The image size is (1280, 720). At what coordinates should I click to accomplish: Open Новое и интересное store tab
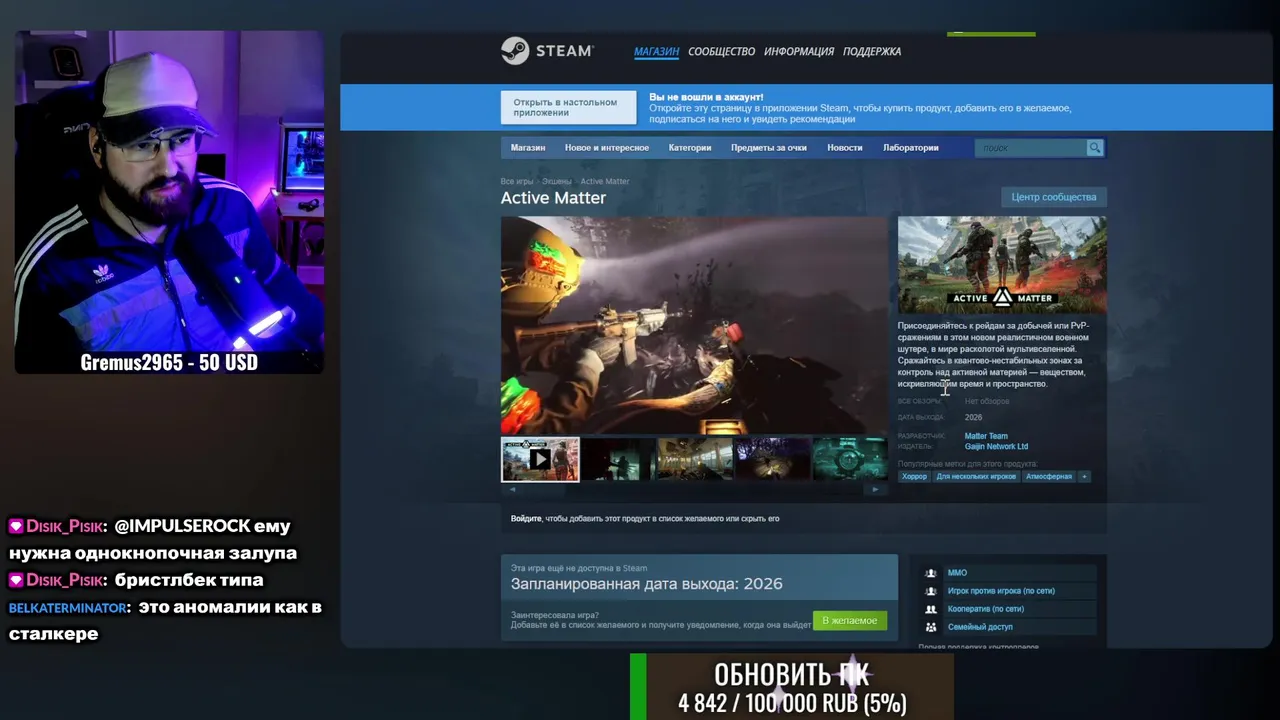(607, 148)
